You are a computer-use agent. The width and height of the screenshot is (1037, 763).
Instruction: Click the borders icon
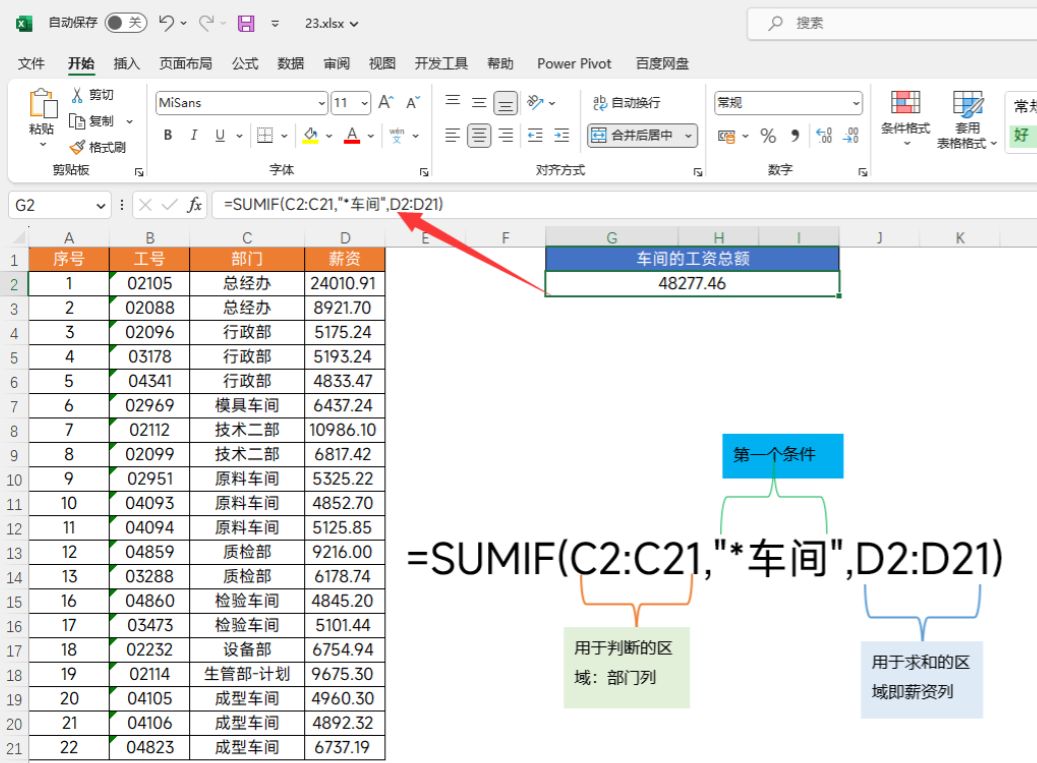point(265,136)
